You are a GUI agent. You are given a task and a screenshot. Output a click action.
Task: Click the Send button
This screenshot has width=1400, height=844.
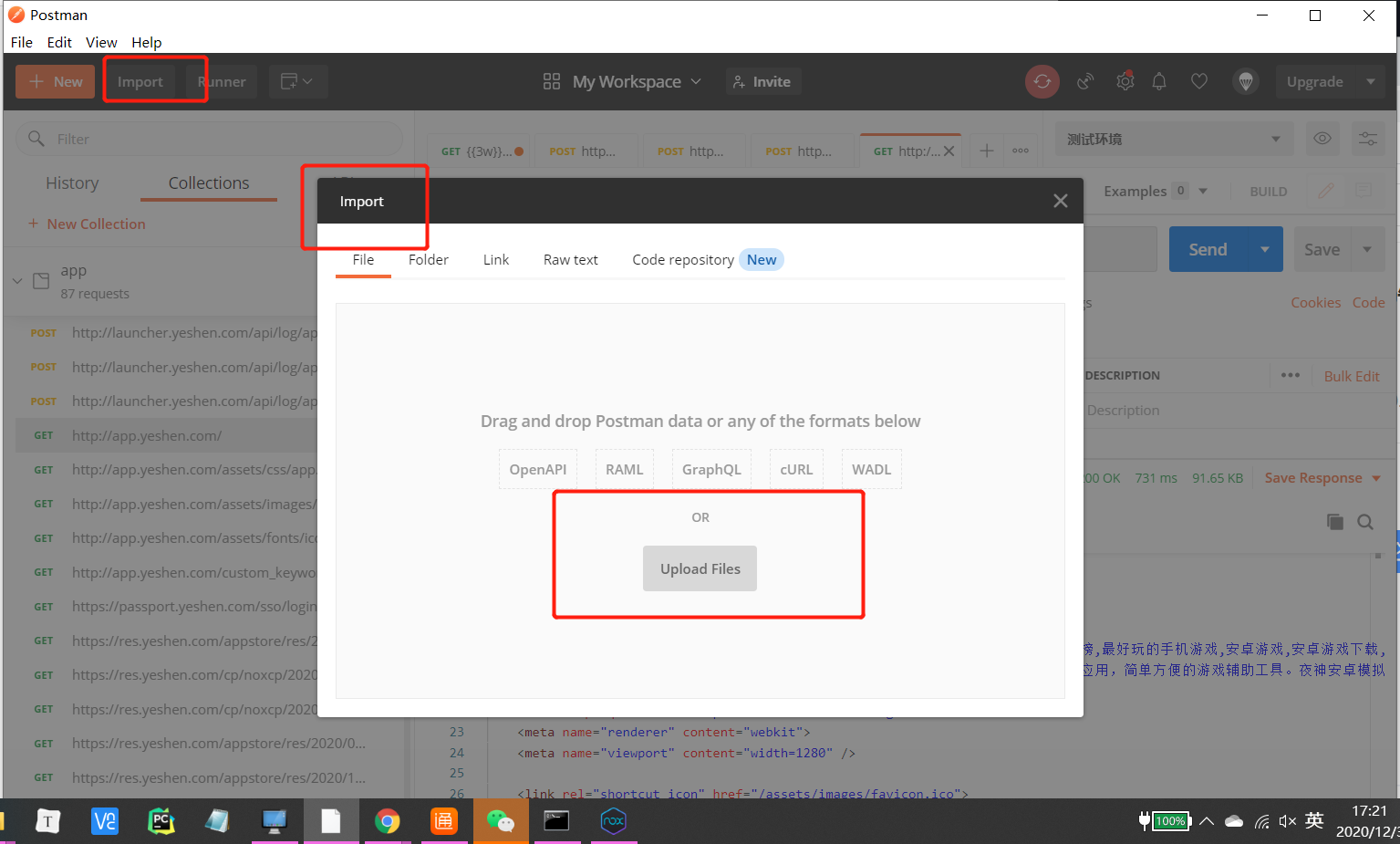1208,249
